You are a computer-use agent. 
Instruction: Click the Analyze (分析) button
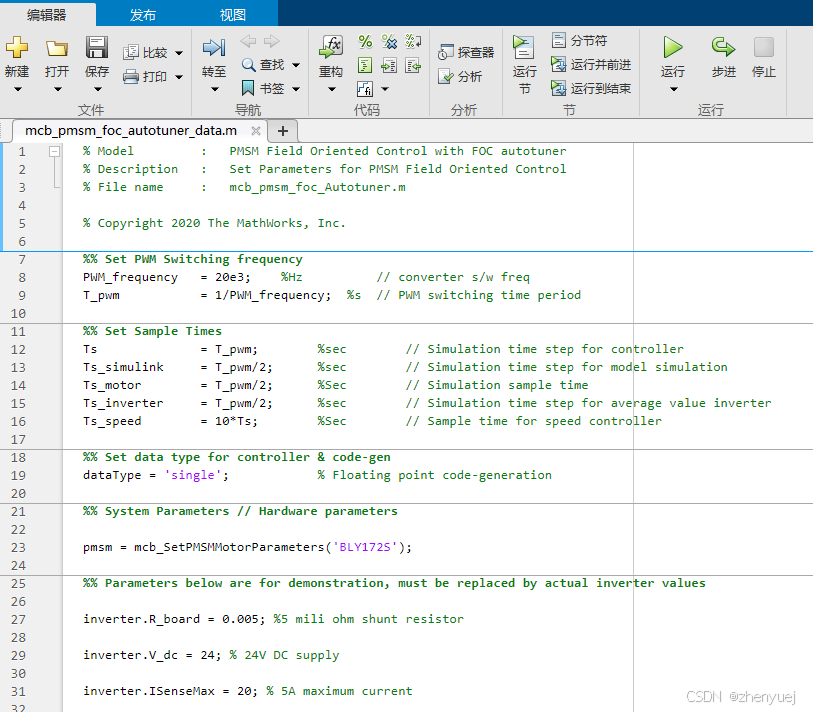click(460, 77)
